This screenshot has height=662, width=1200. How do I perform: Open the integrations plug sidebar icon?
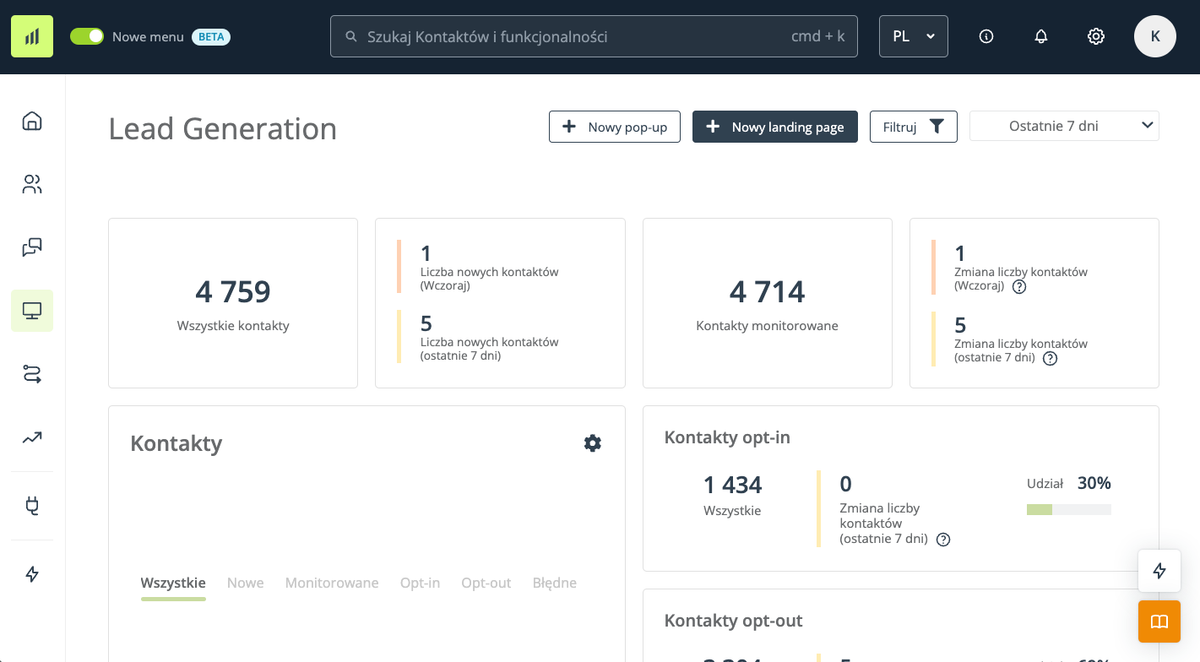point(32,506)
